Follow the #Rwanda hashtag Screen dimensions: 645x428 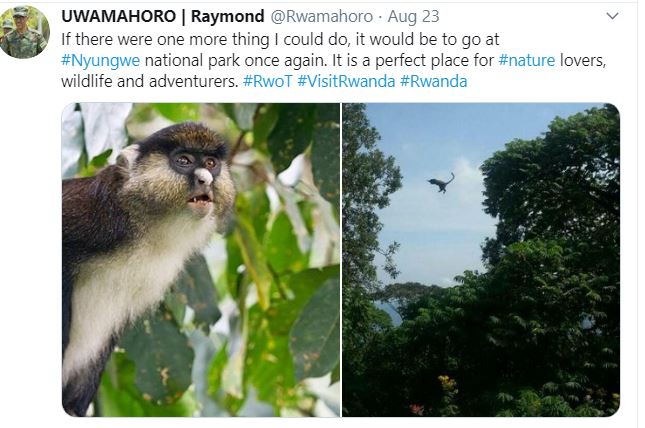(434, 81)
